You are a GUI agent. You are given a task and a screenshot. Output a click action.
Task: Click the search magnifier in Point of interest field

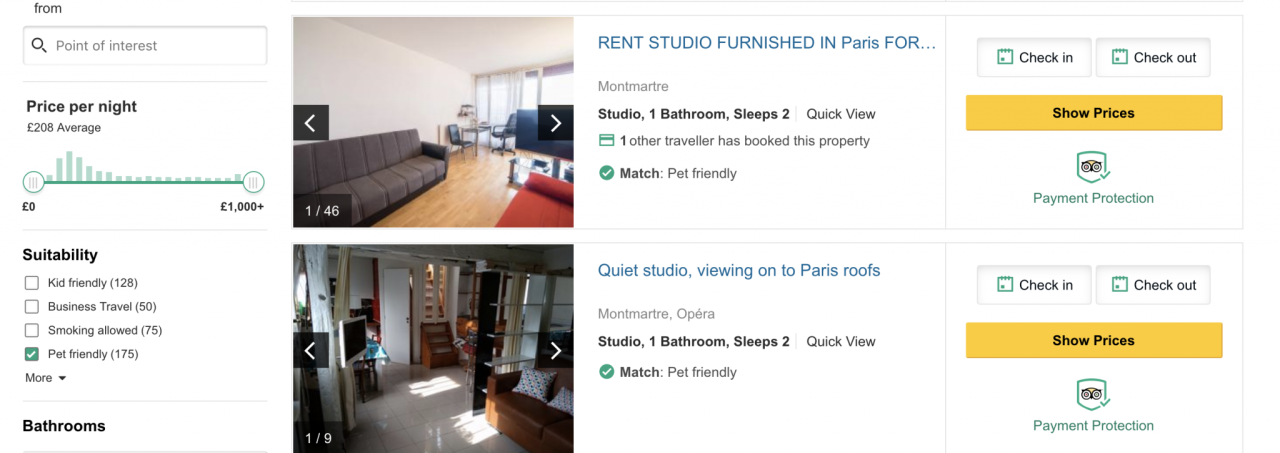40,45
